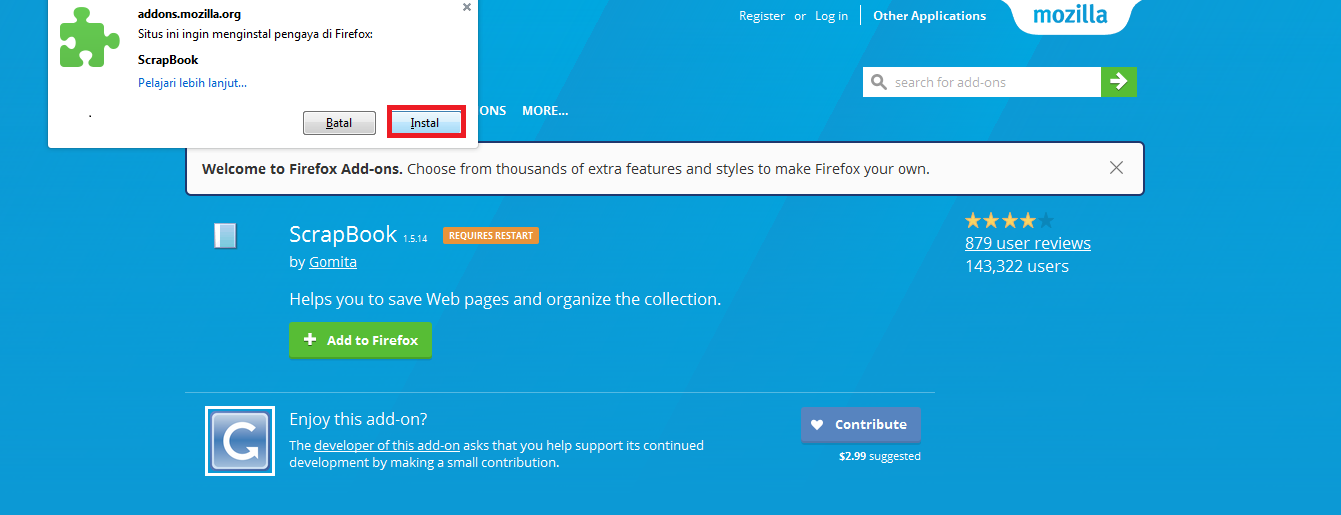
Task: Click the mozilla logo tab
Action: pyautogui.click(x=1070, y=15)
